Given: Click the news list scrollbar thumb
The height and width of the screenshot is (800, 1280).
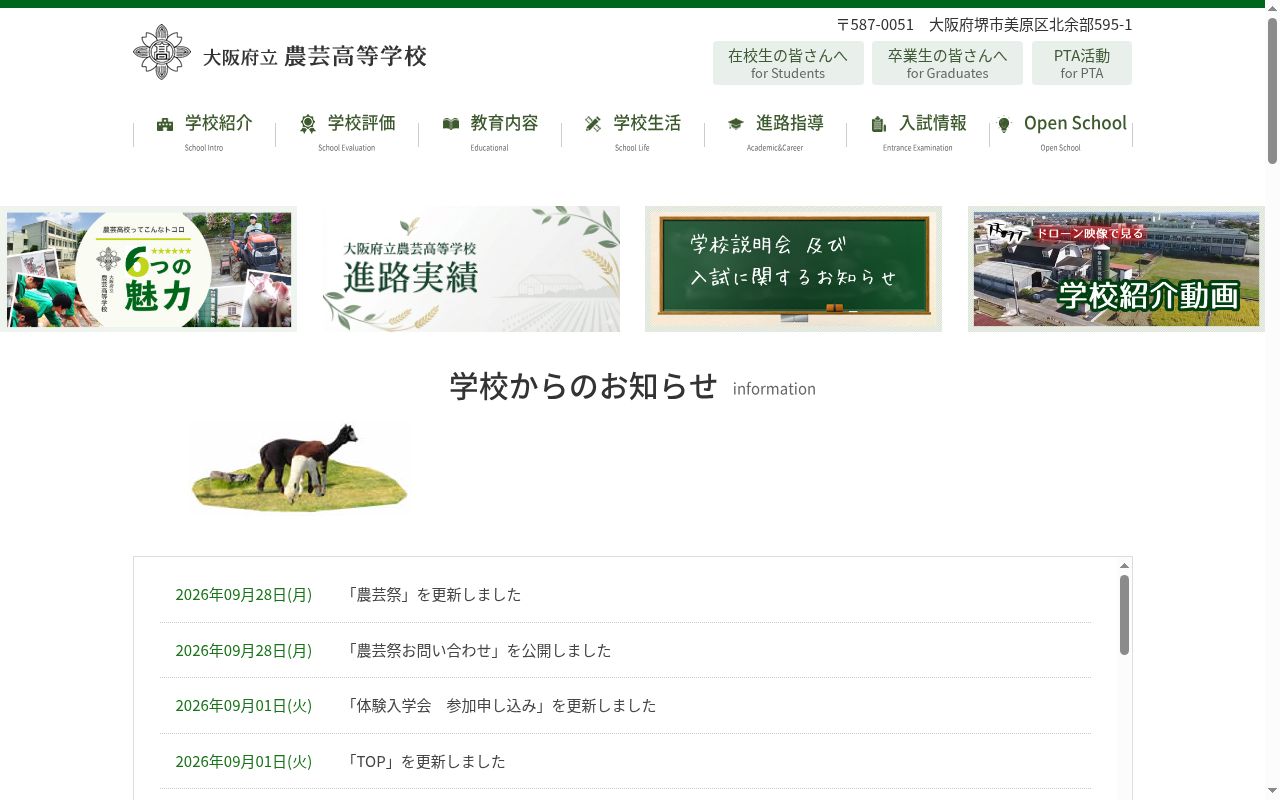Looking at the screenshot, I should click(1124, 615).
